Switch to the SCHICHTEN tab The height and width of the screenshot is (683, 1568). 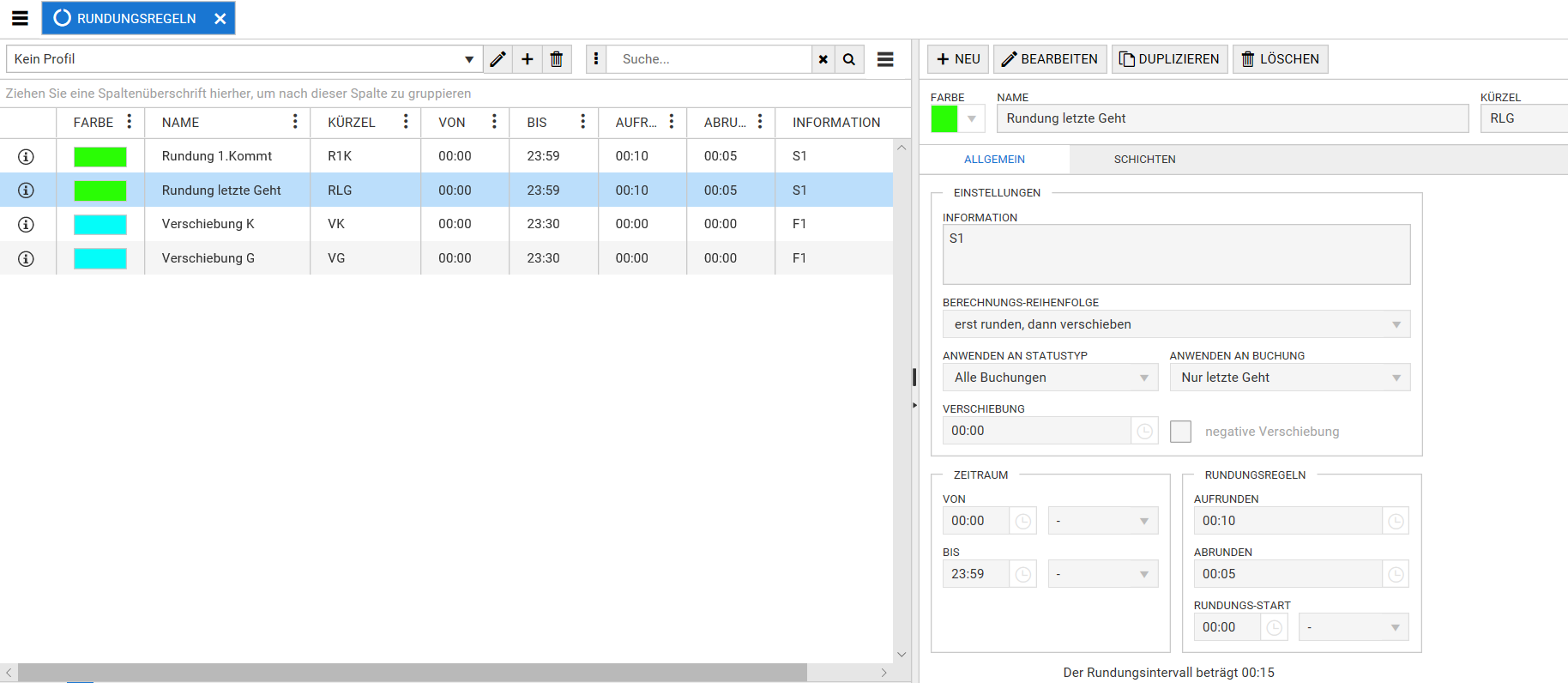coord(1144,160)
